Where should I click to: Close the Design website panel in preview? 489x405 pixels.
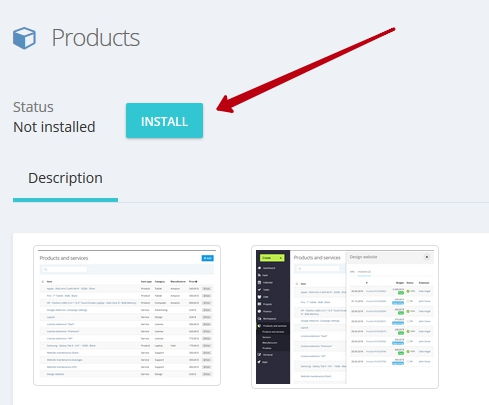click(x=427, y=257)
